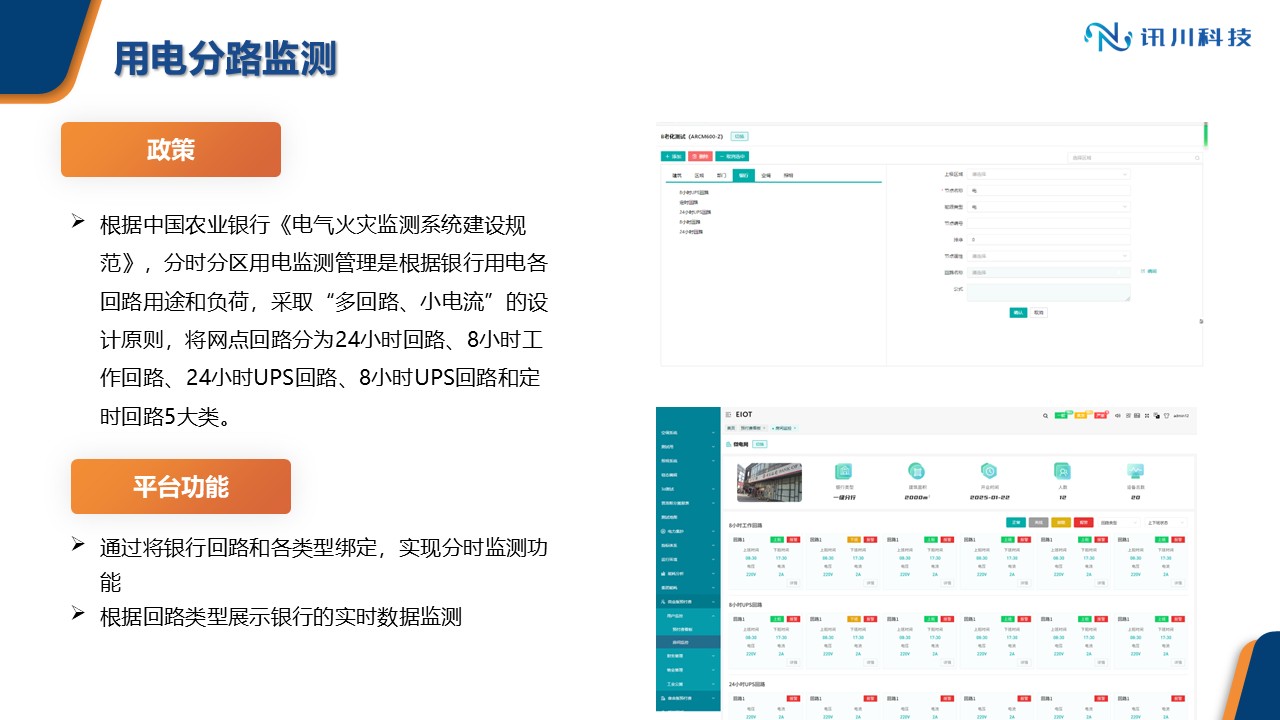Select the 建筑 tab in the tree panel

point(676,175)
